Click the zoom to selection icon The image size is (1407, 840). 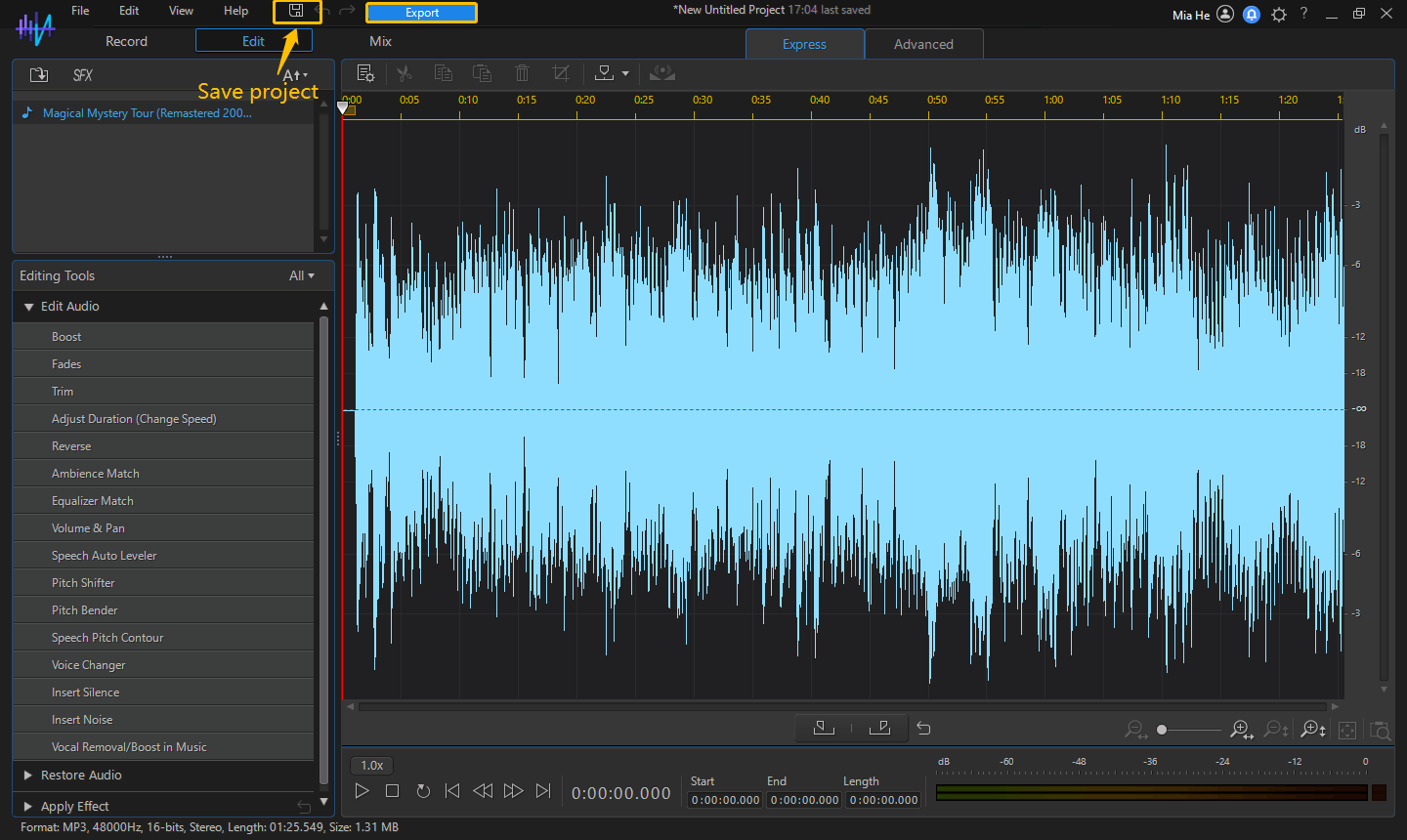click(1380, 731)
